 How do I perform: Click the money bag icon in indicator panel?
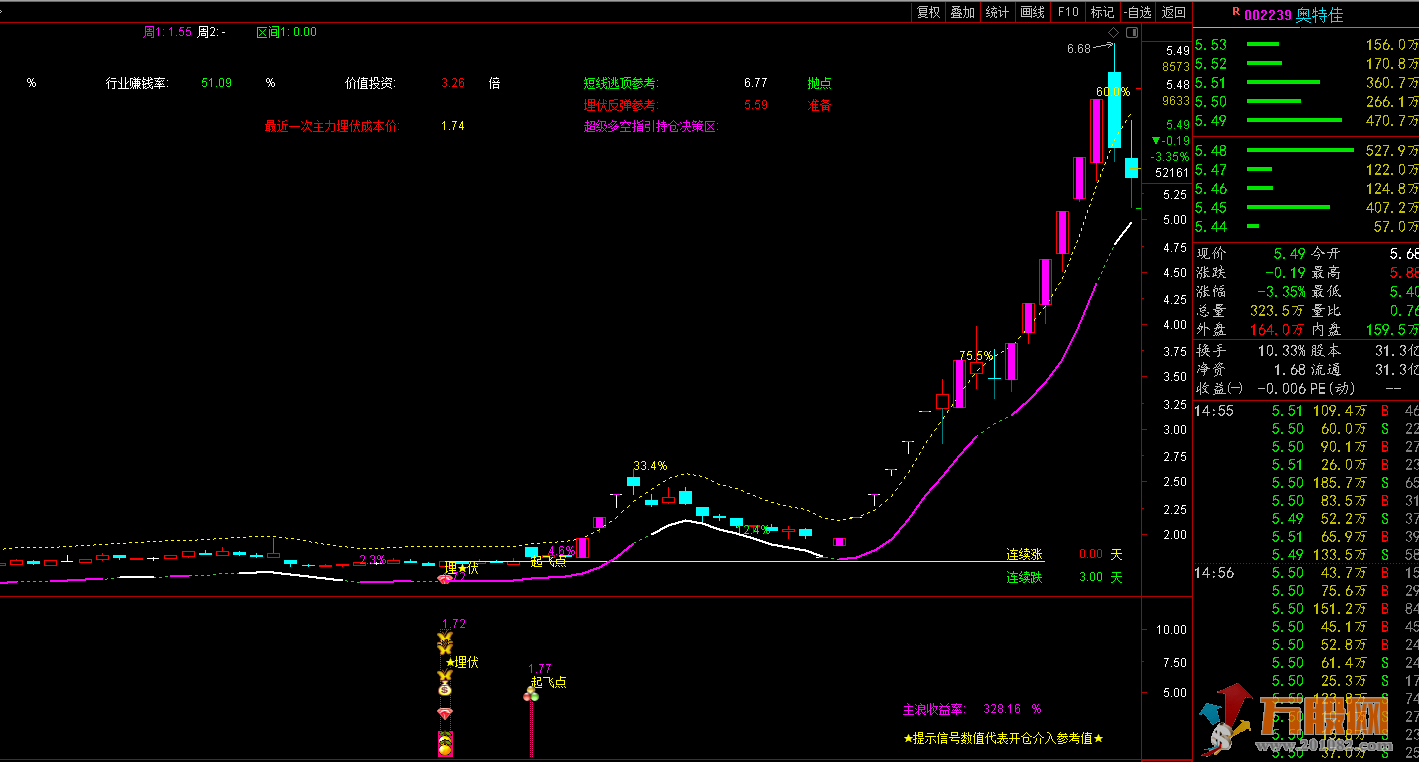point(445,688)
